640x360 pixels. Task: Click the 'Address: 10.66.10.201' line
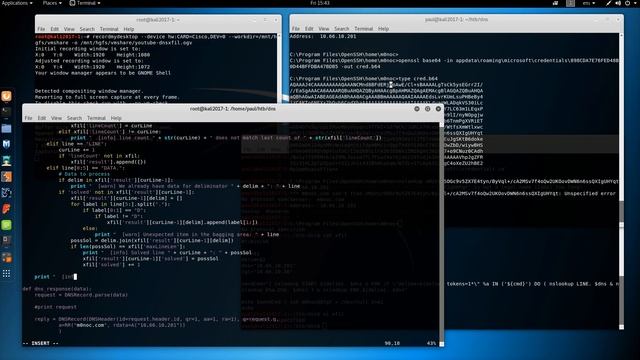click(323, 36)
